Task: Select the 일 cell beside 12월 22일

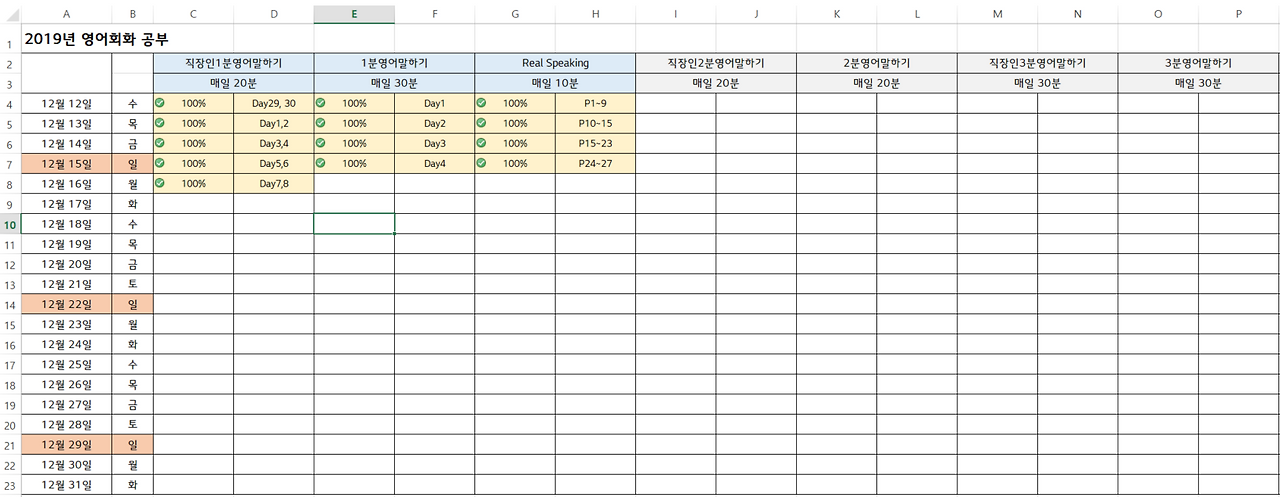Action: pyautogui.click(x=133, y=304)
